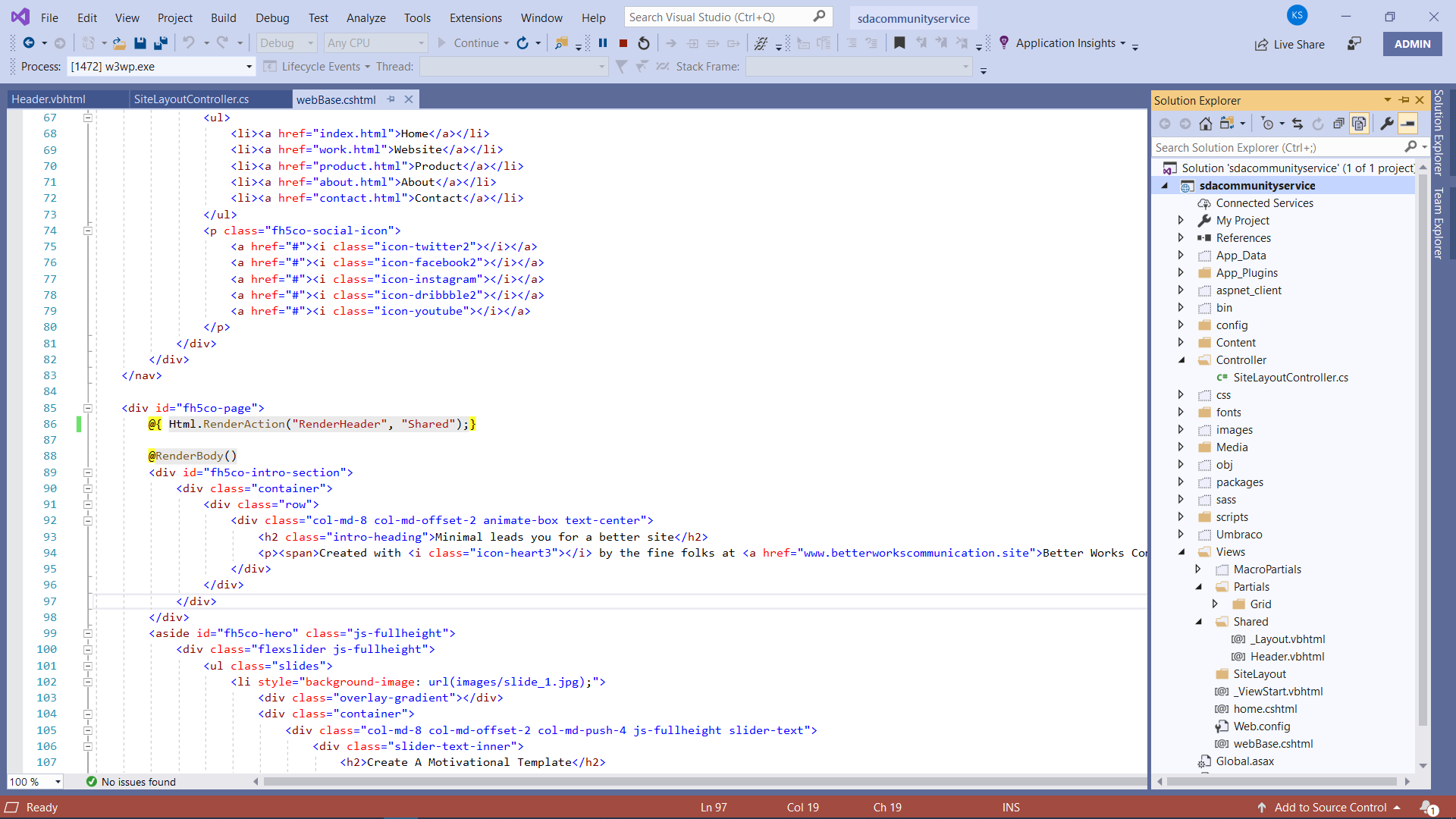
Task: Open the File menu
Action: click(x=49, y=17)
